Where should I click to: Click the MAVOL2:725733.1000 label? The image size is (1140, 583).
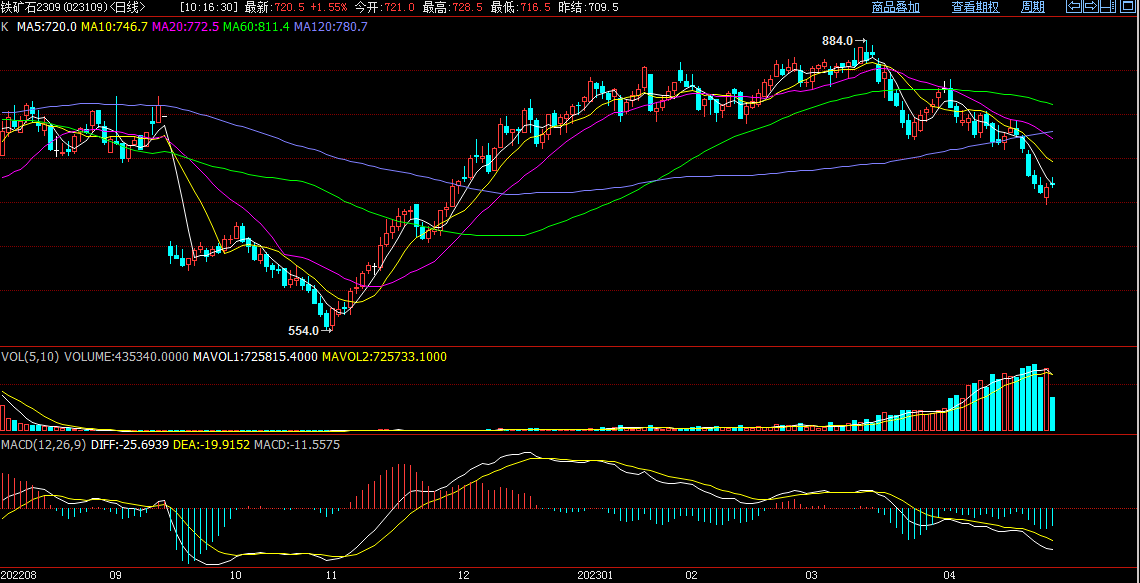pos(385,357)
